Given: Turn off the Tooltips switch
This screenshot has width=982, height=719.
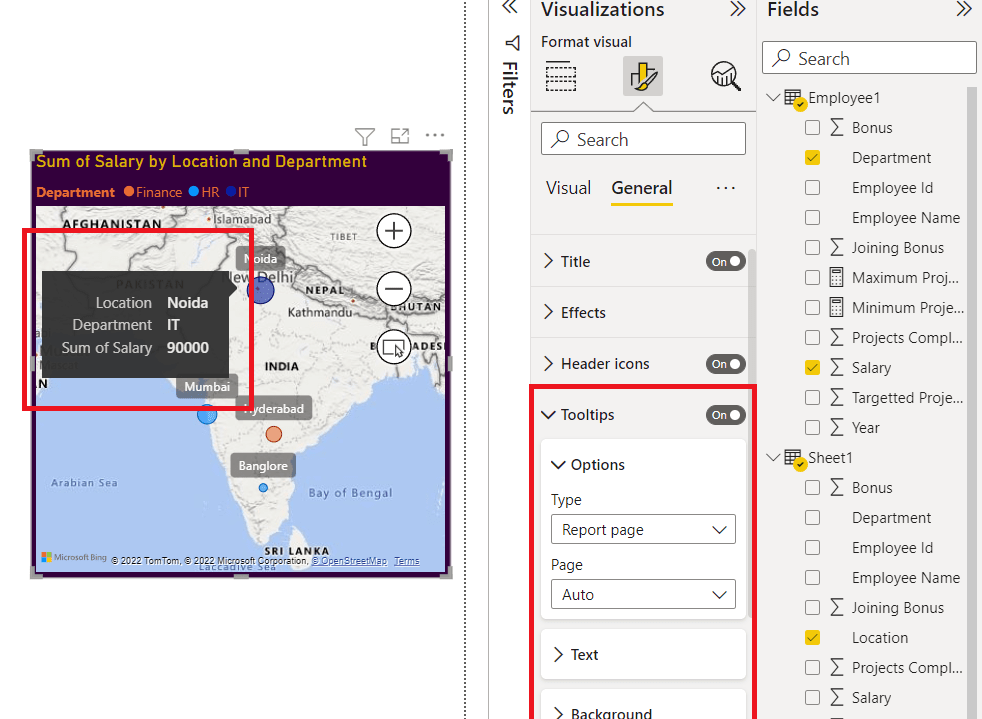Looking at the screenshot, I should pos(725,415).
